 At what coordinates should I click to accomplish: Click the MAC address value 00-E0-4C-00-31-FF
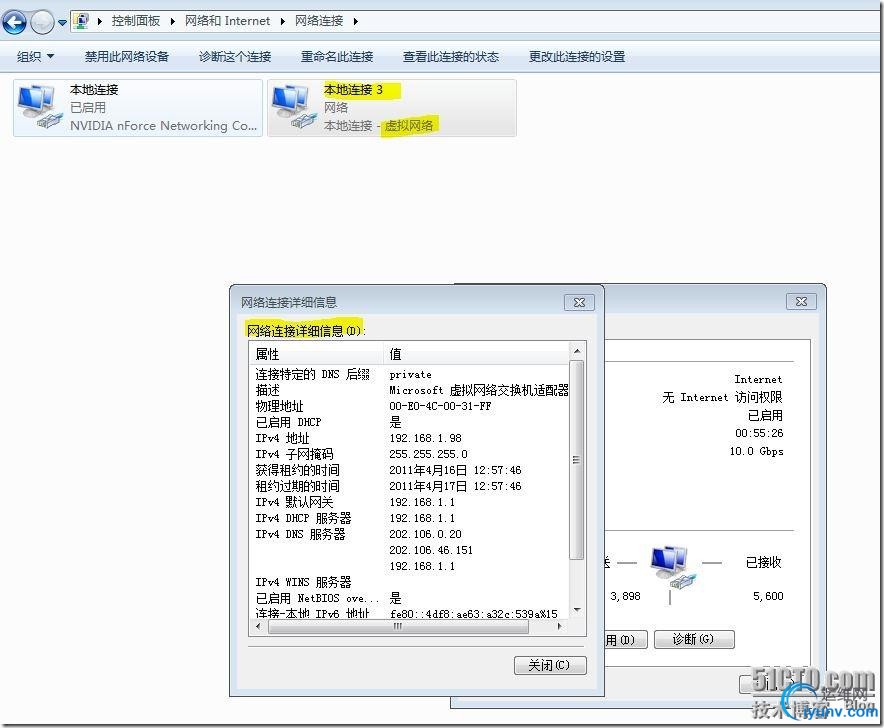[440, 406]
